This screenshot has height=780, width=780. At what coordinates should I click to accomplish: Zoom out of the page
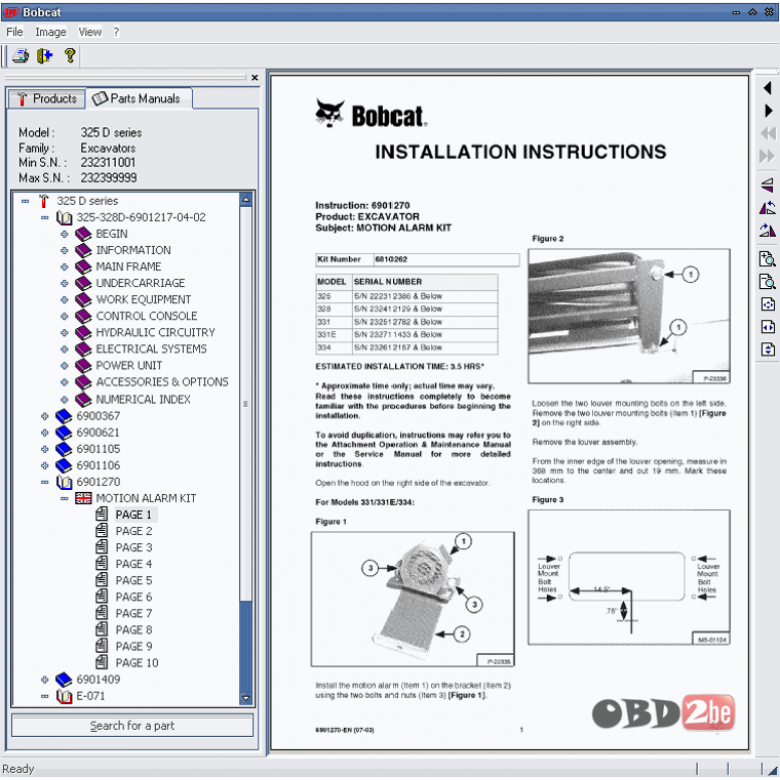[x=768, y=282]
